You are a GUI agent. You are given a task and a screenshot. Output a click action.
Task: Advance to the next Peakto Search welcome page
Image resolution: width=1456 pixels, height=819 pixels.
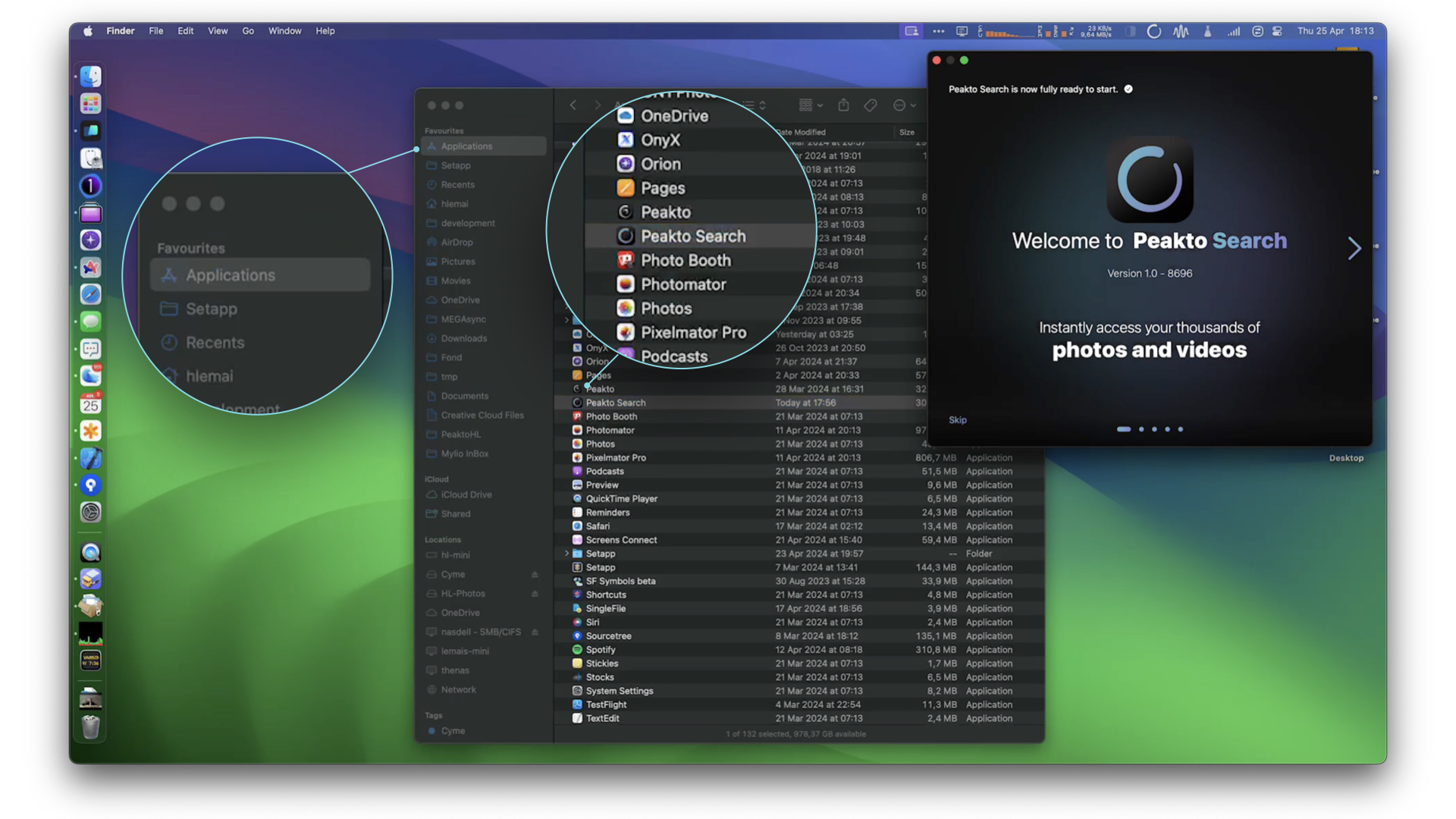1354,248
